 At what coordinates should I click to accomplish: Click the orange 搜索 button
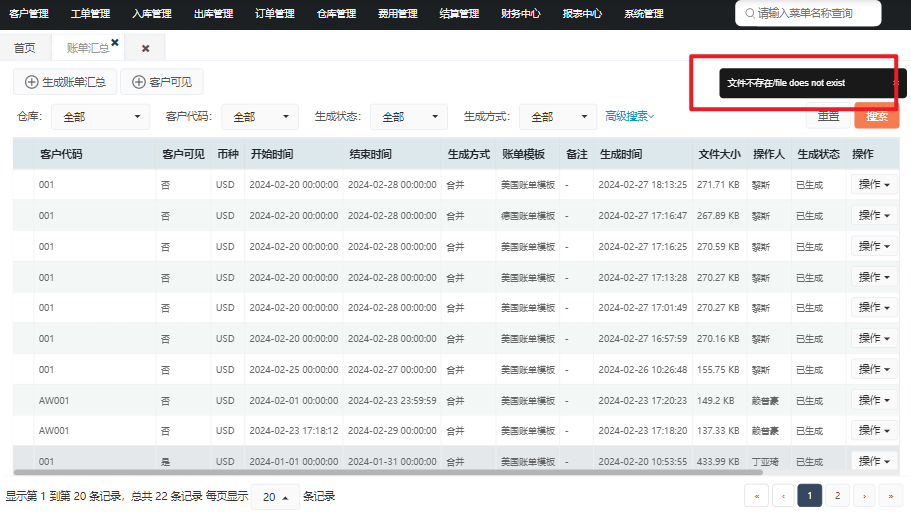pos(877,116)
